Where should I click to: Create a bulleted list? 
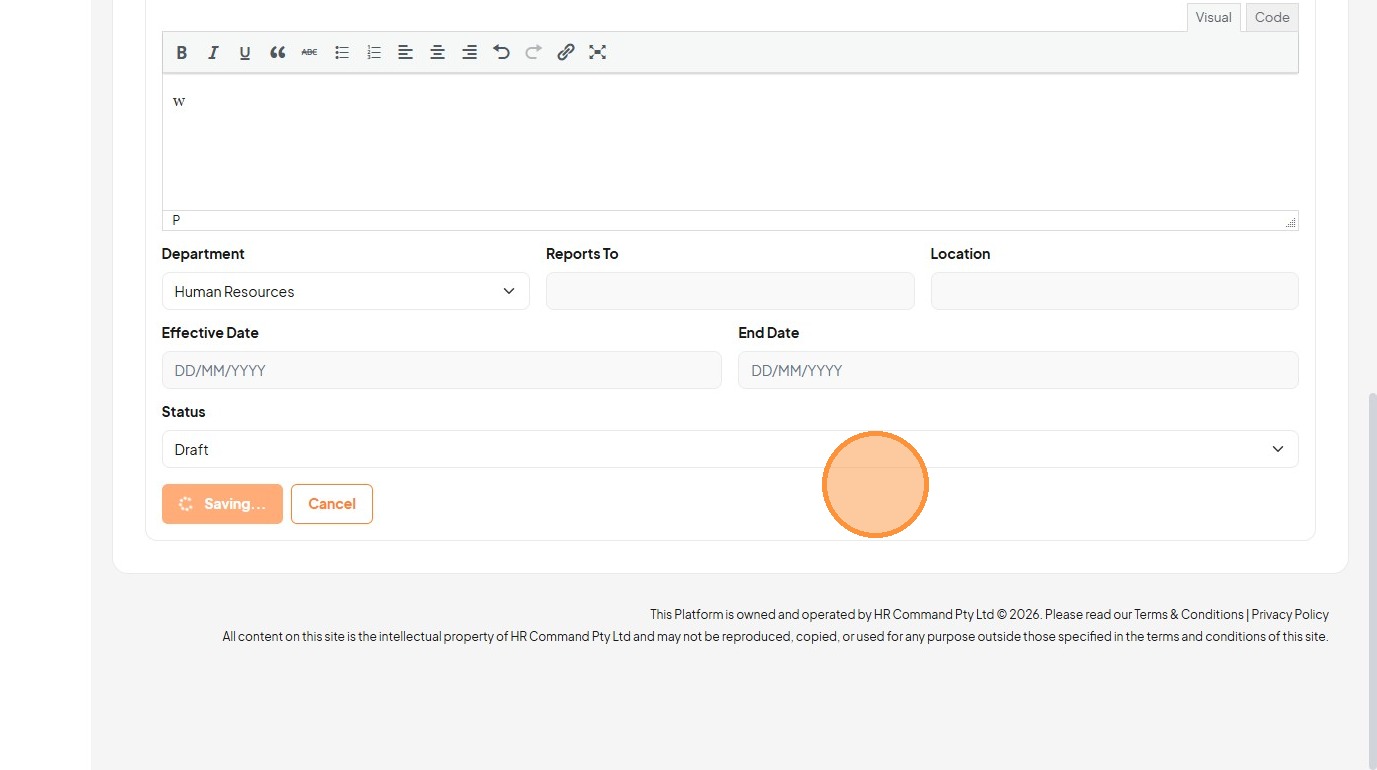(x=341, y=53)
